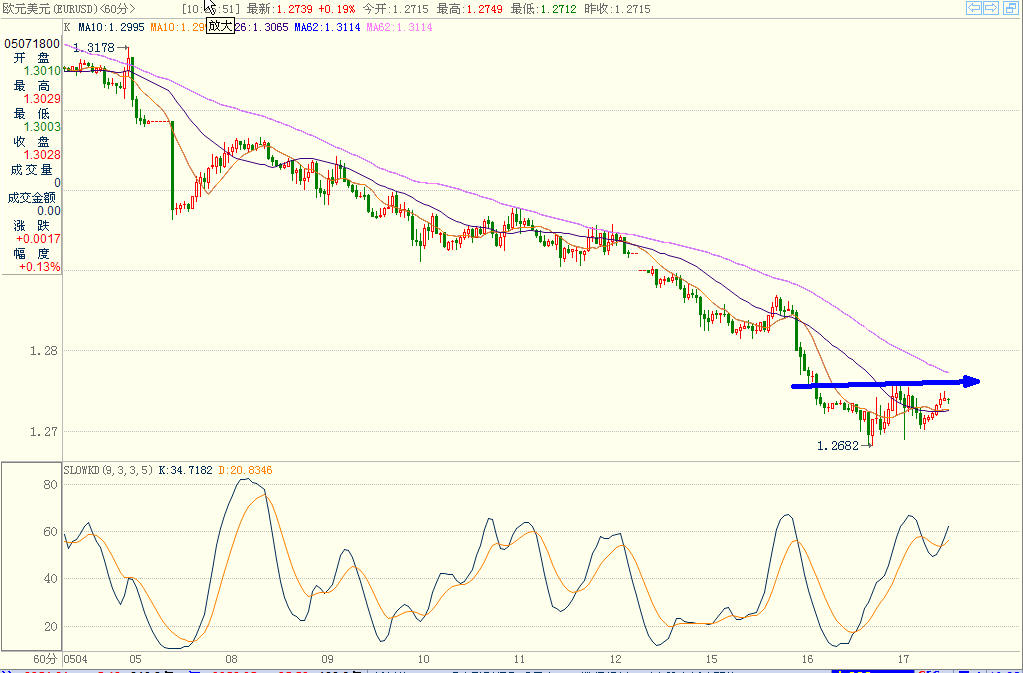Click the 幅度 value +0.13%
Image resolution: width=1023 pixels, height=673 pixels.
pos(40,267)
